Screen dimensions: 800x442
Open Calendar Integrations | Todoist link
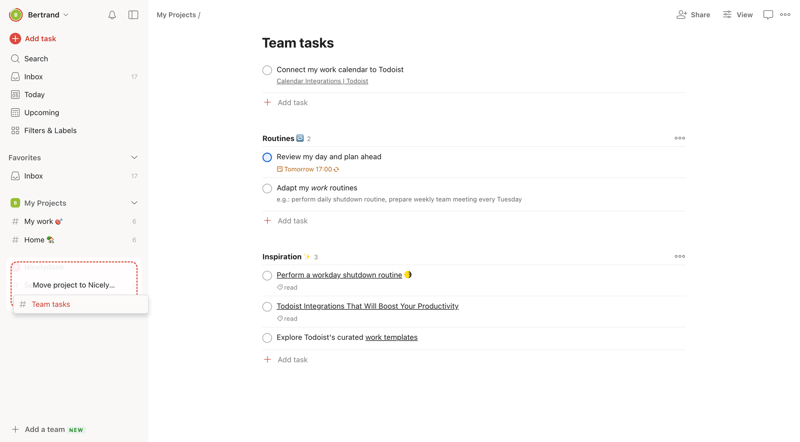pyautogui.click(x=322, y=81)
